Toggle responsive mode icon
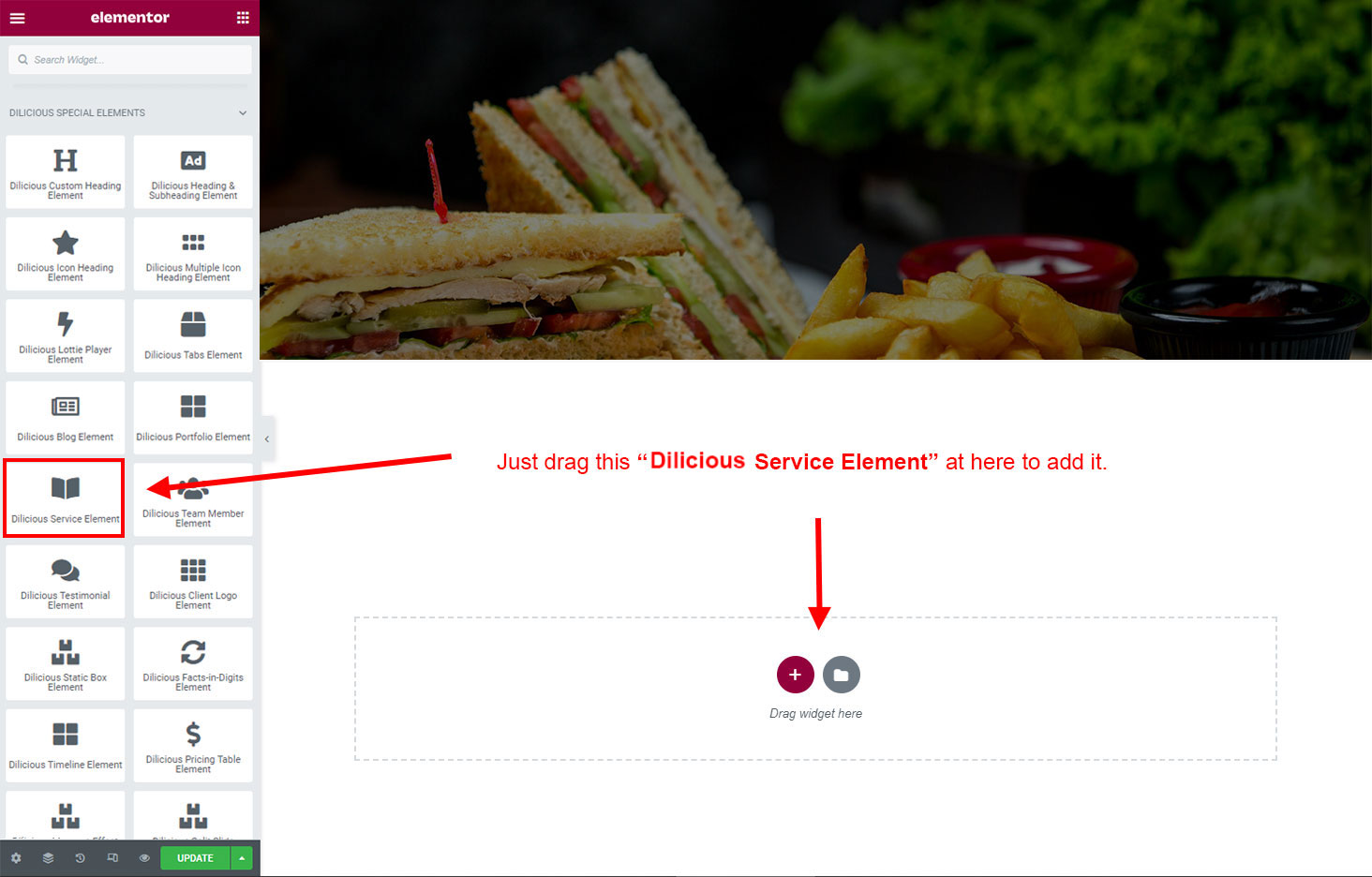The width and height of the screenshot is (1372, 877). click(x=112, y=858)
